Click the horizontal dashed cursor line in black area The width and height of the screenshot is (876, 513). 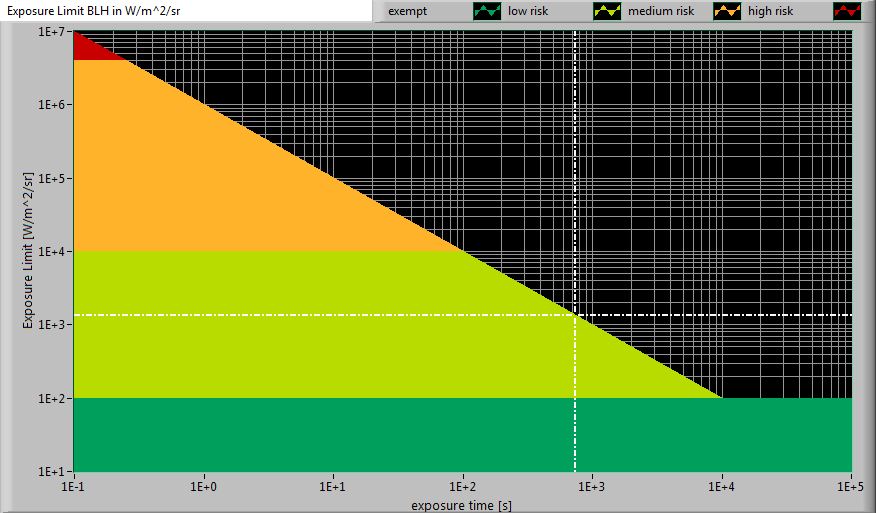point(720,316)
